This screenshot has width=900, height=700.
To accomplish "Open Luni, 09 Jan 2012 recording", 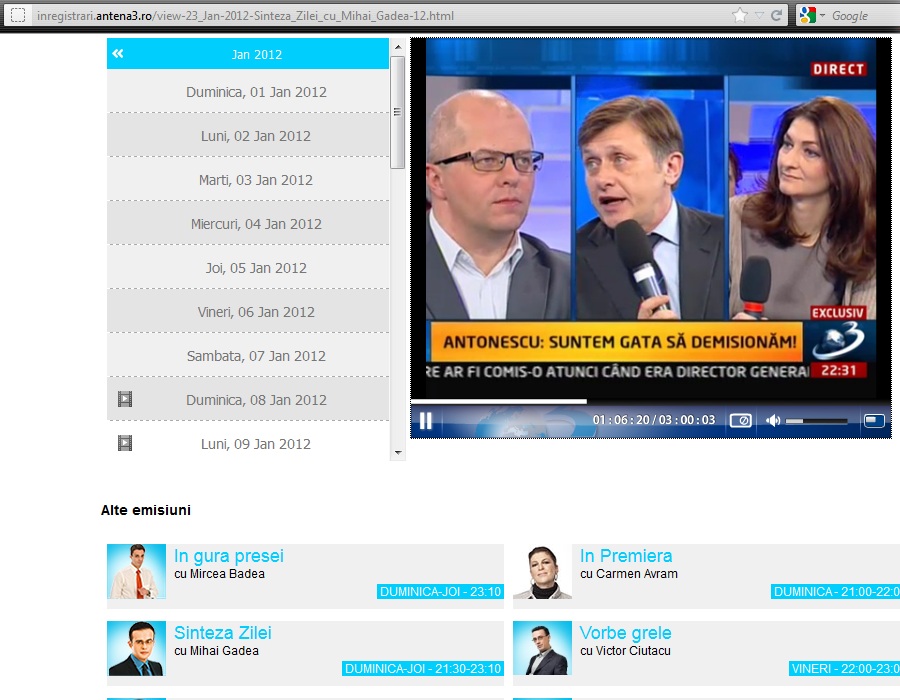I will pos(248,444).
